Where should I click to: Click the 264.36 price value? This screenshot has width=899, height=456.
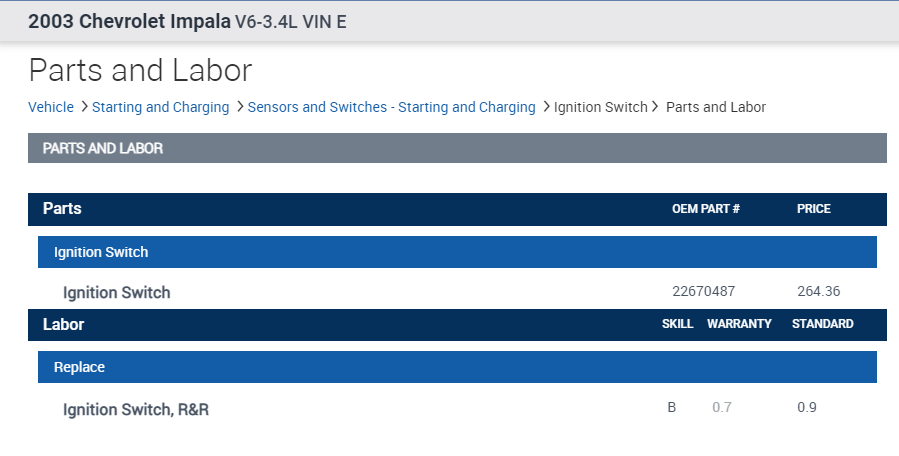tap(818, 292)
